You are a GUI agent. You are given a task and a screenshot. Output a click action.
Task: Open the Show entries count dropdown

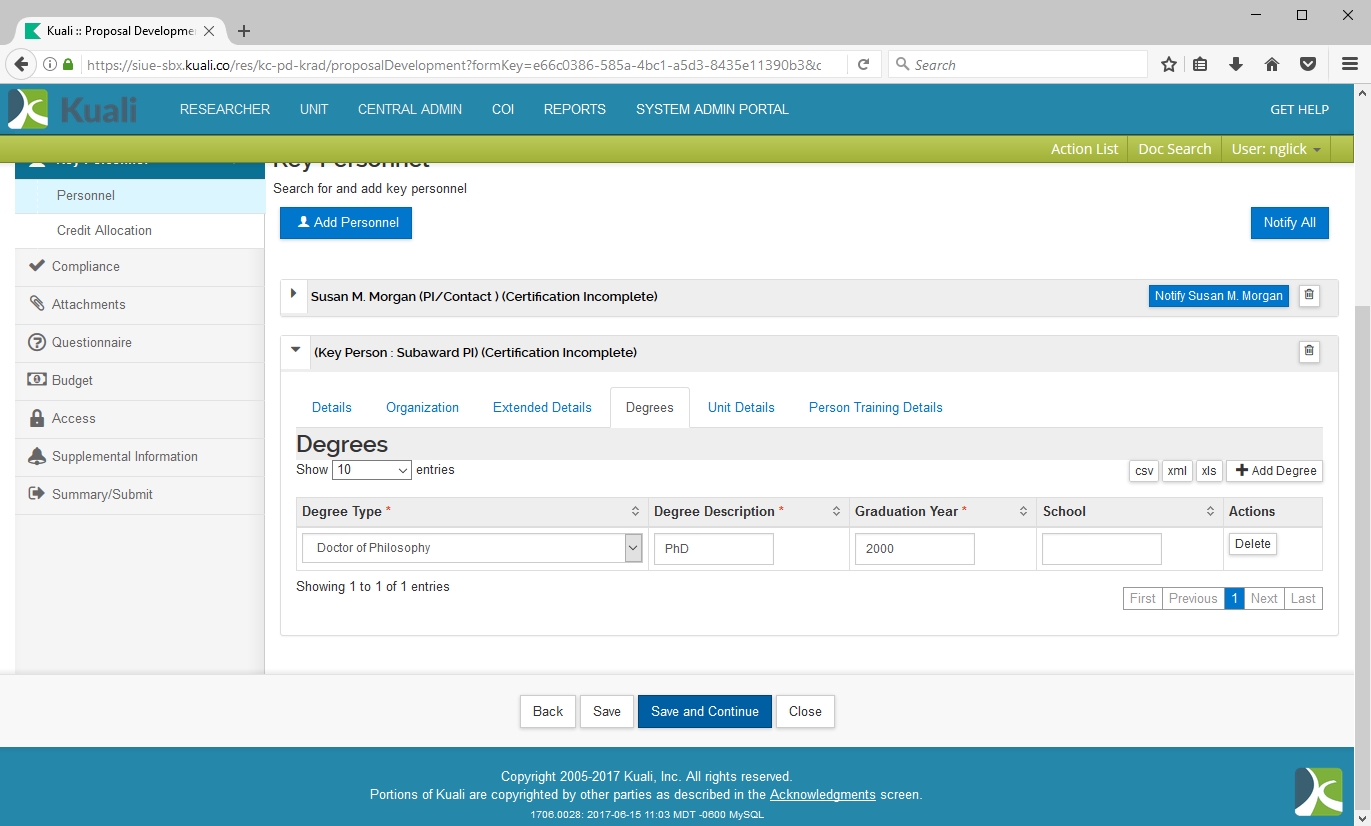(372, 470)
